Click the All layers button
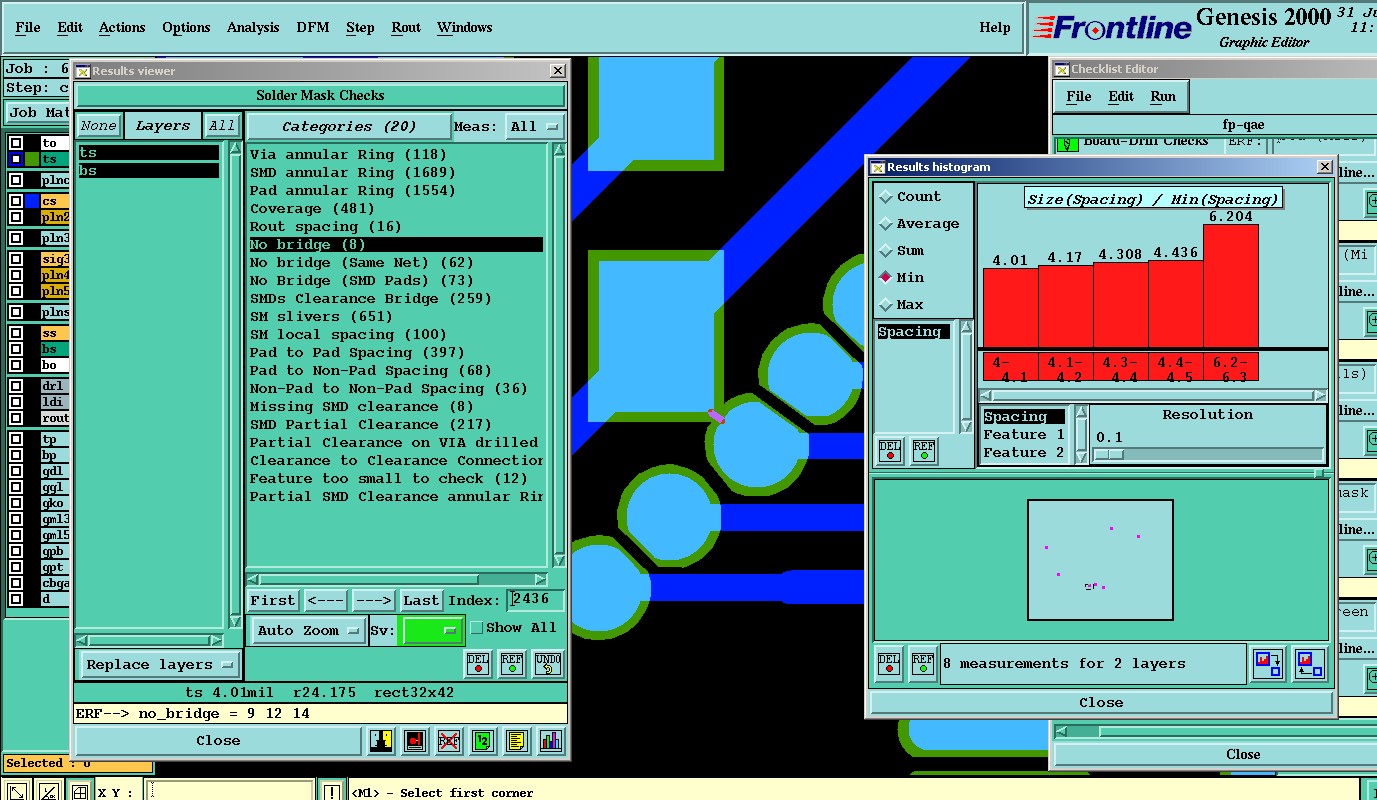Viewport: 1377px width, 800px height. click(x=222, y=126)
